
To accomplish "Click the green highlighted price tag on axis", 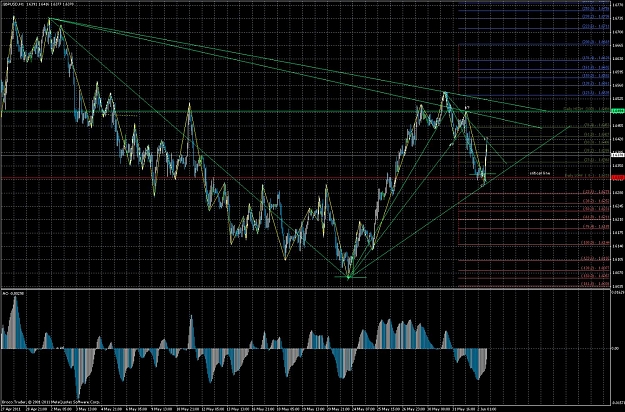I will pyautogui.click(x=618, y=111).
